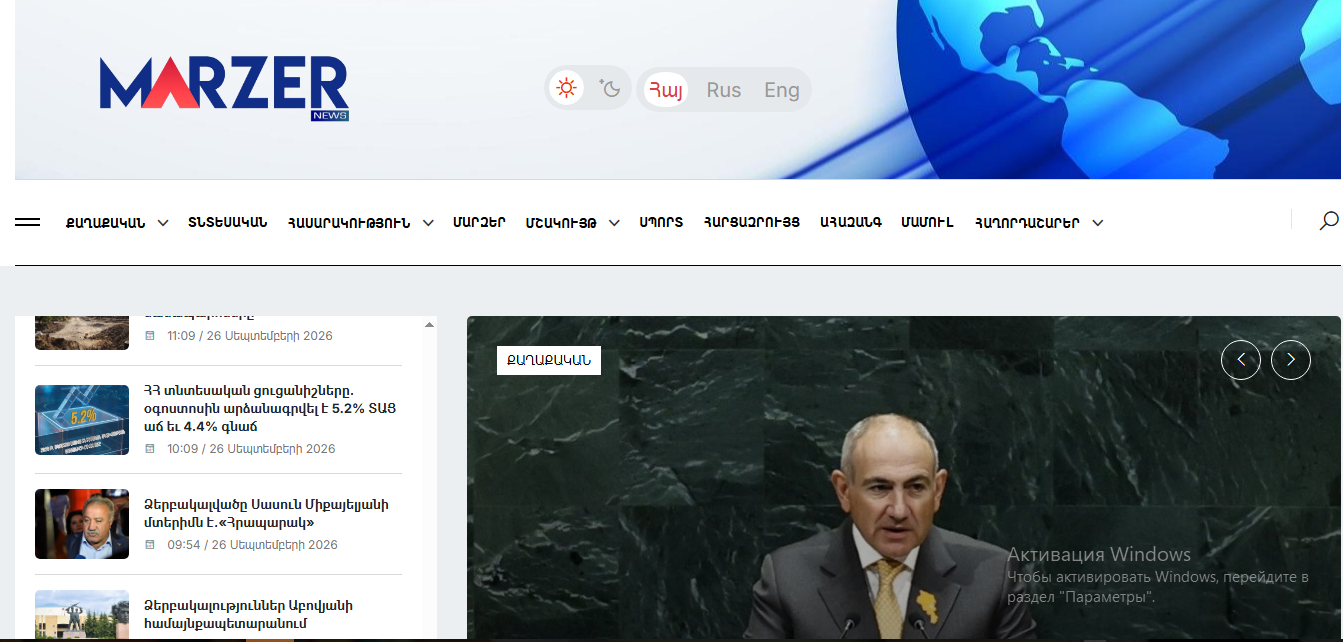Open article about ՀՀ տնտեսական ցուցանիշները
Viewport: 1343px width, 642px height.
click(x=270, y=408)
